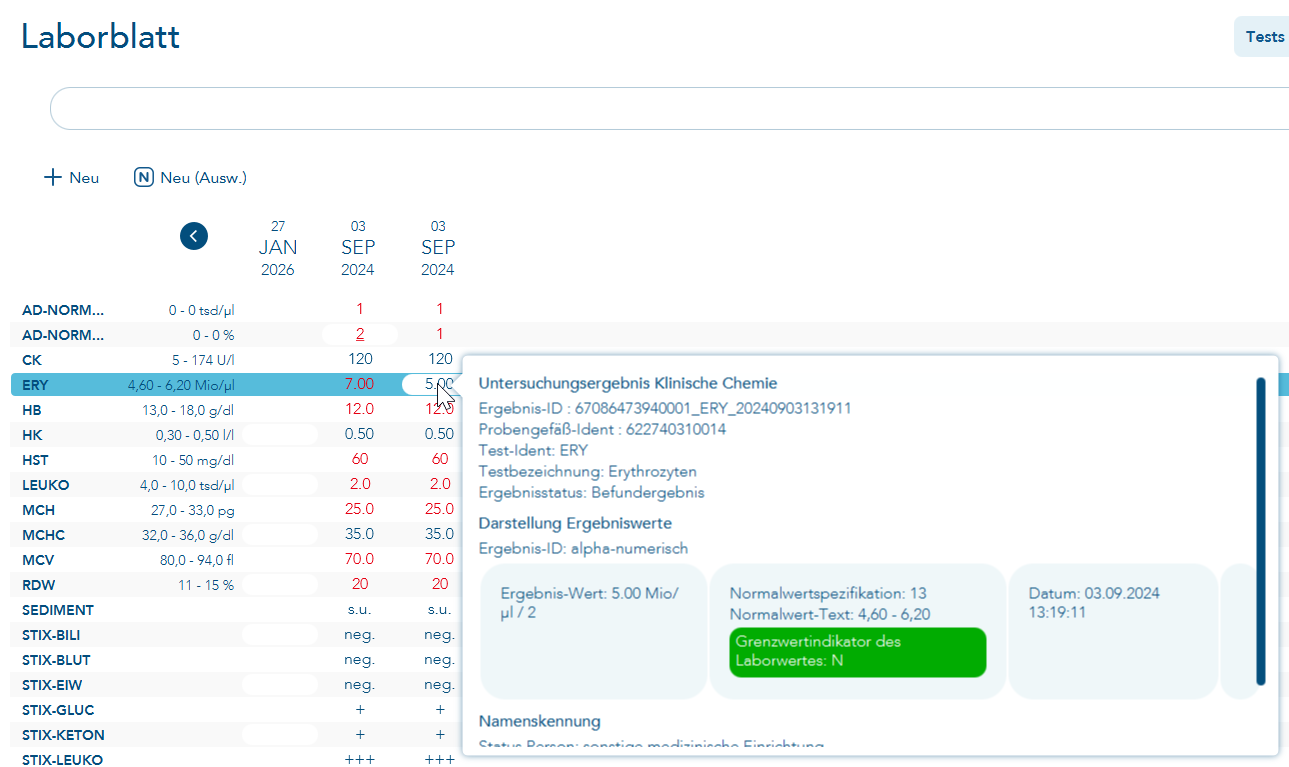Viewport: 1289px width, 767px height.
Task: Click the plus icon for Neu
Action: click(x=53, y=178)
